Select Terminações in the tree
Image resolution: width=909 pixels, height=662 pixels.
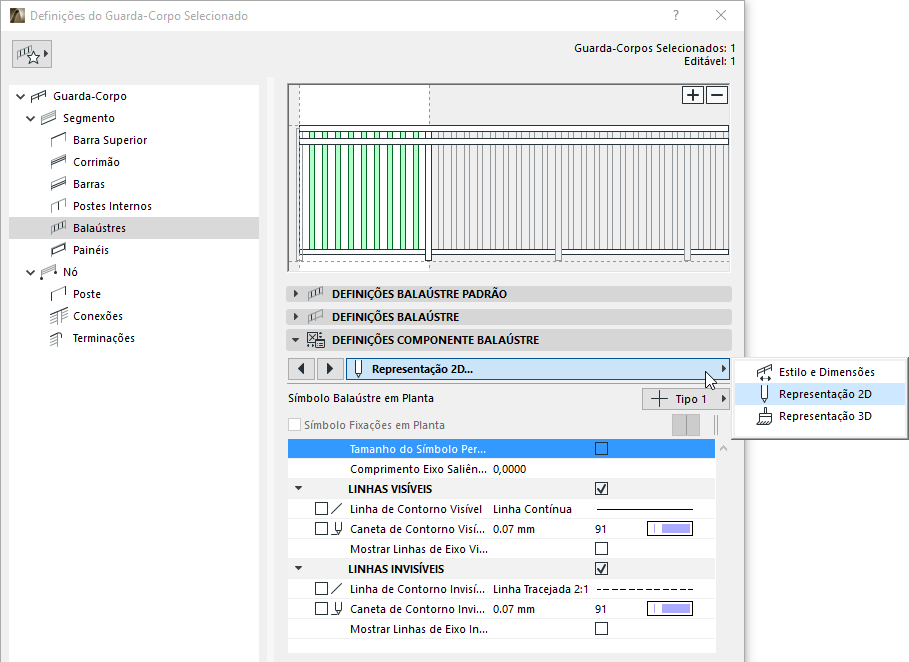pos(104,339)
